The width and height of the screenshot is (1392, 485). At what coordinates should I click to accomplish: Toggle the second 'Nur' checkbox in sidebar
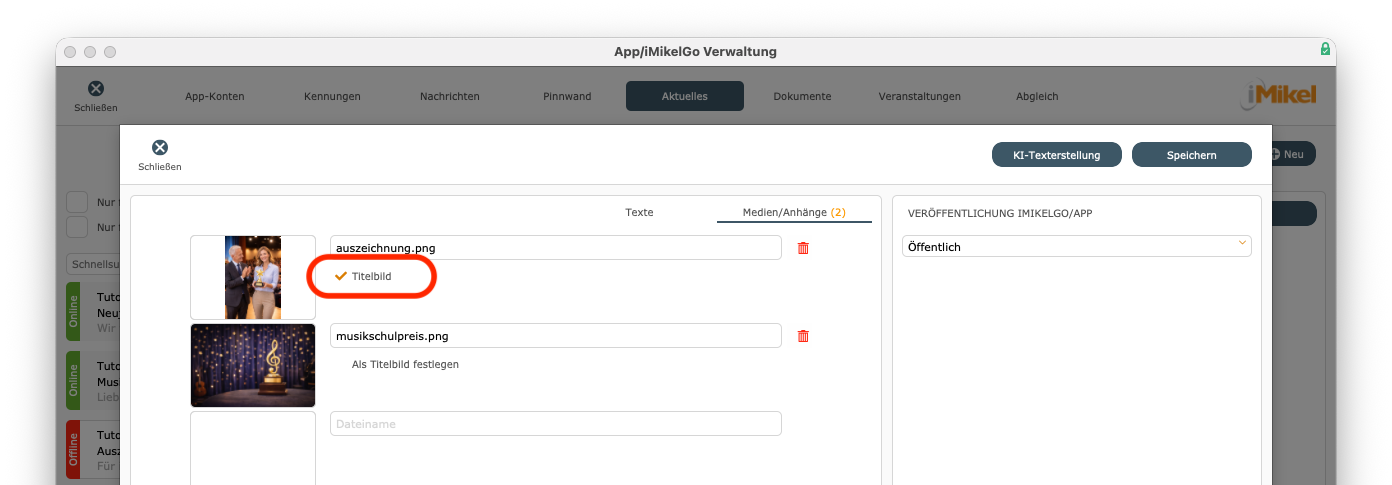77,227
